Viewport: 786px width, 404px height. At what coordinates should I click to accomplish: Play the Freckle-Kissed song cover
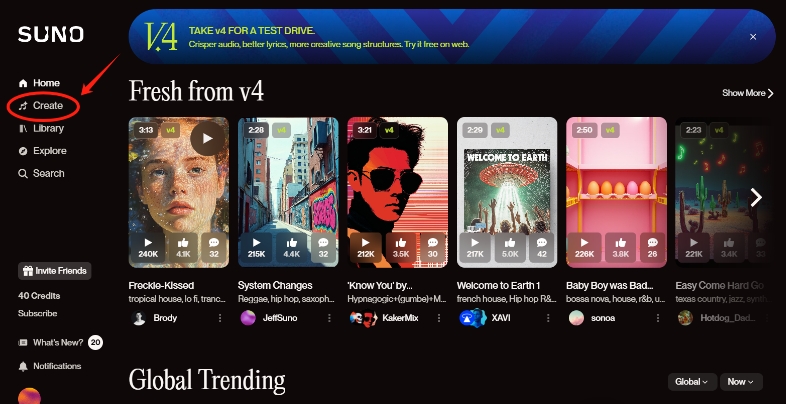(208, 137)
